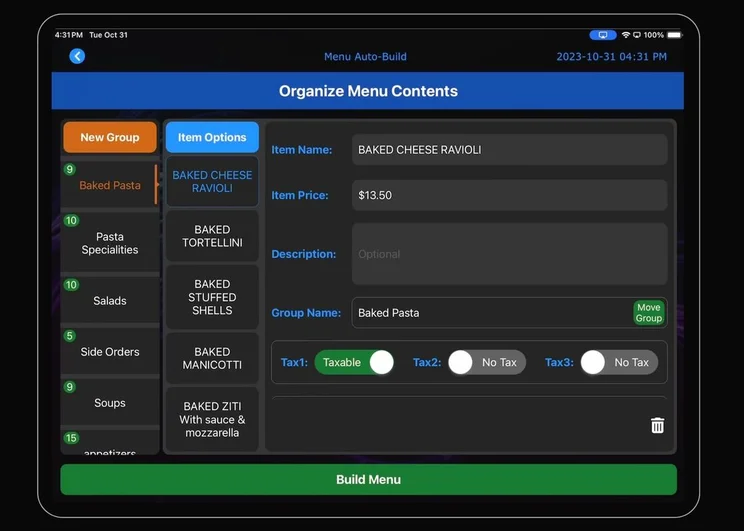Screen dimensions: 744x531
Task: Click the Tax3 label
Action: [x=559, y=362]
